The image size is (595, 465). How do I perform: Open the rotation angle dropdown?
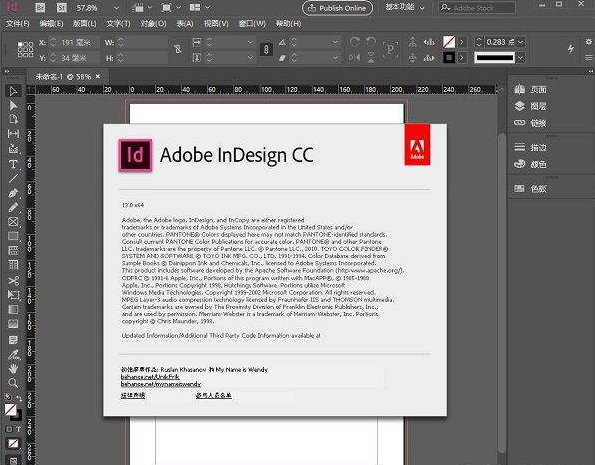[335, 42]
